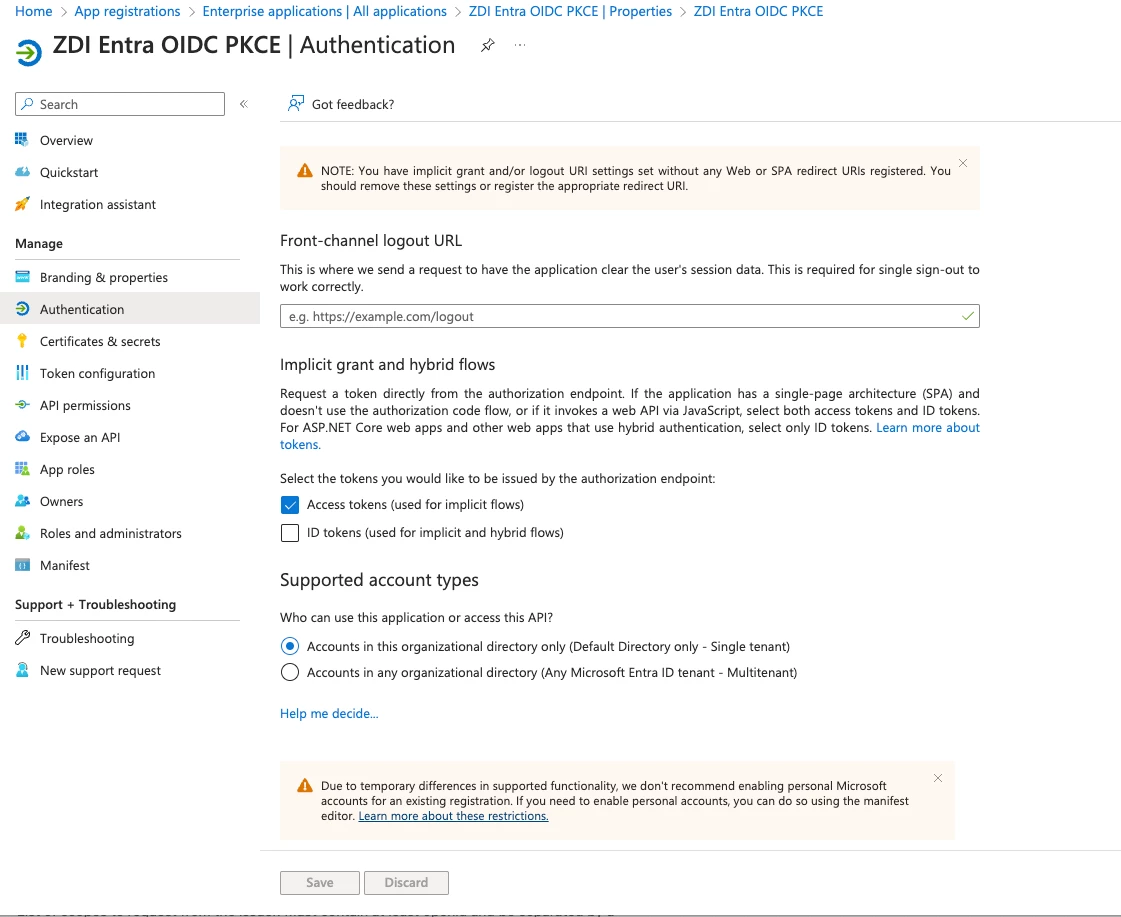Click the Got feedback icon
The height and width of the screenshot is (917, 1121).
[x=296, y=104]
